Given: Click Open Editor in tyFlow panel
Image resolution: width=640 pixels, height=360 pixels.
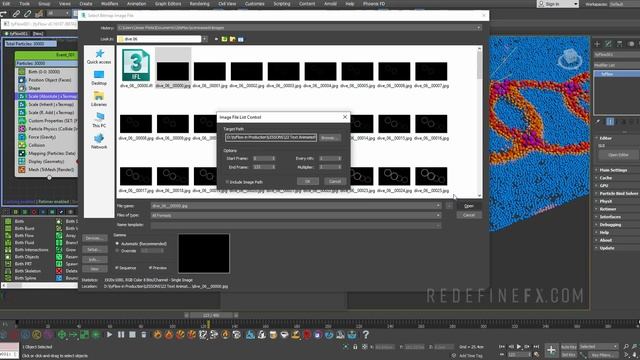Looking at the screenshot, I should 618,155.
